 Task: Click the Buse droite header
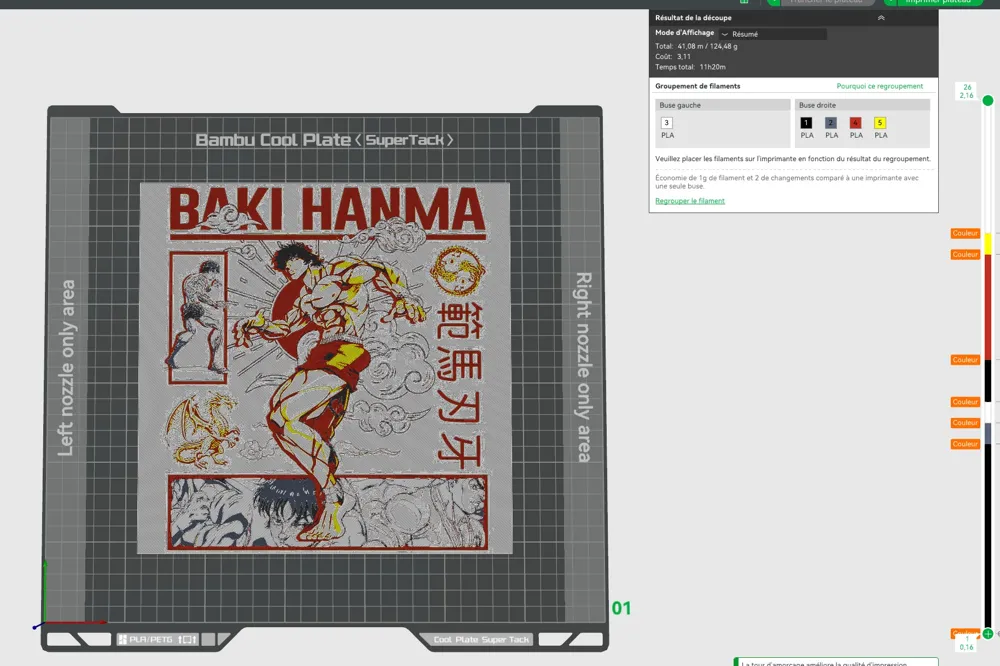click(x=862, y=105)
